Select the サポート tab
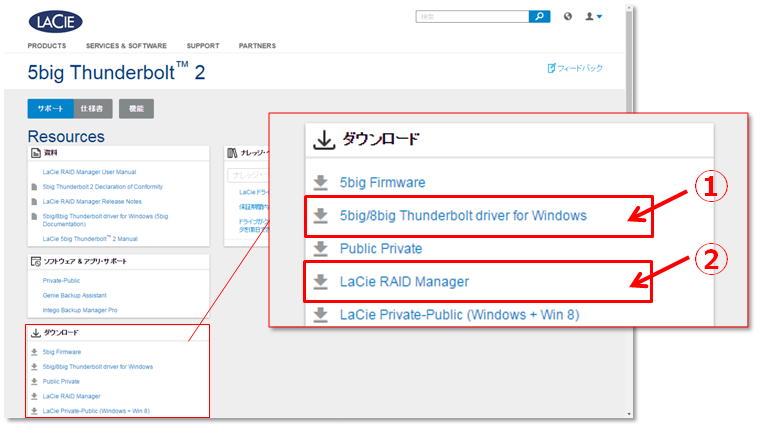 coord(50,109)
